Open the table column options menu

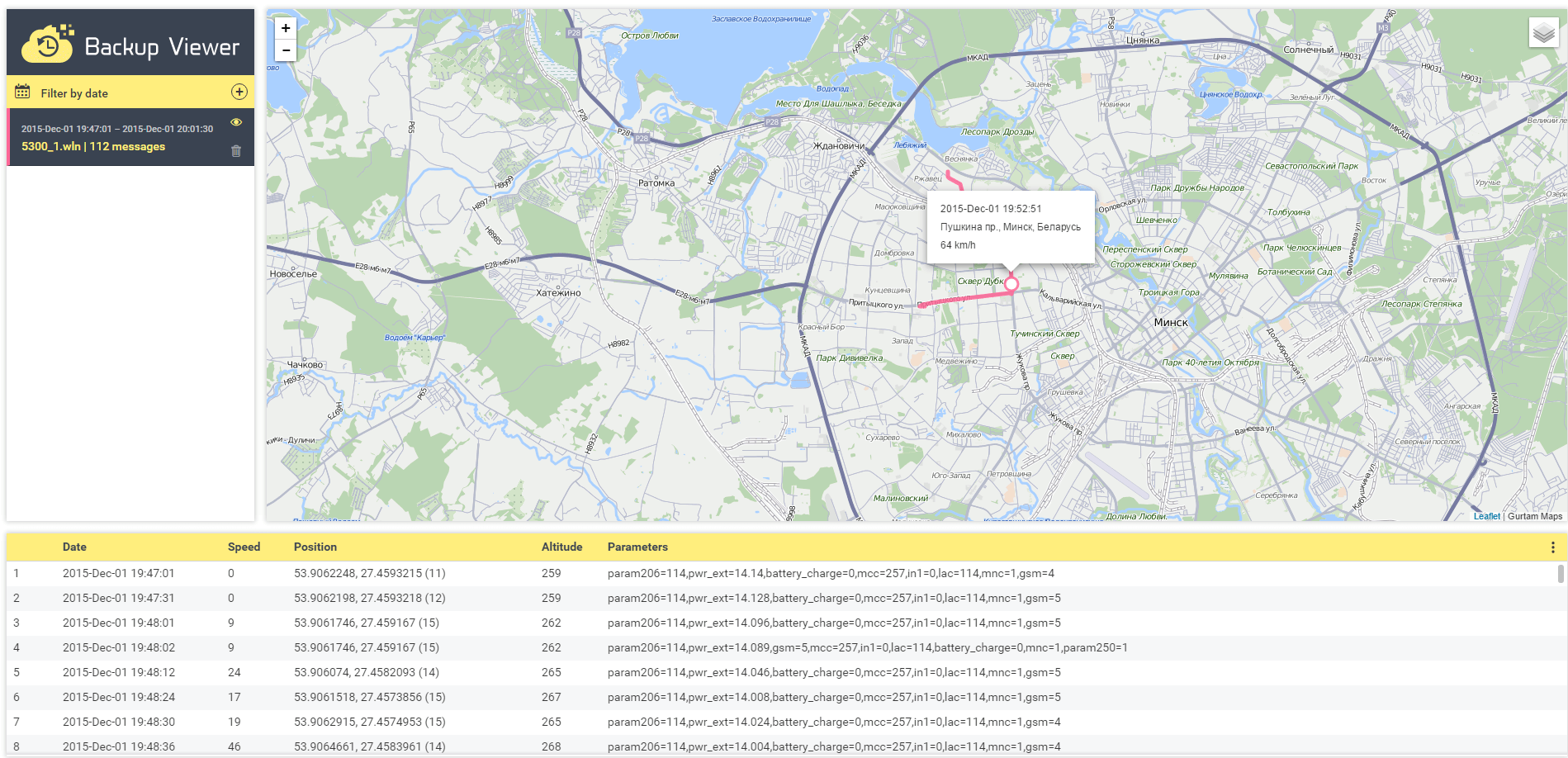pos(1552,547)
